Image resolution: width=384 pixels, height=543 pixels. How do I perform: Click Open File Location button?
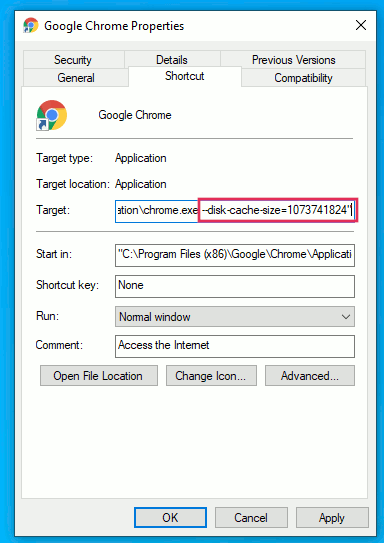(99, 376)
